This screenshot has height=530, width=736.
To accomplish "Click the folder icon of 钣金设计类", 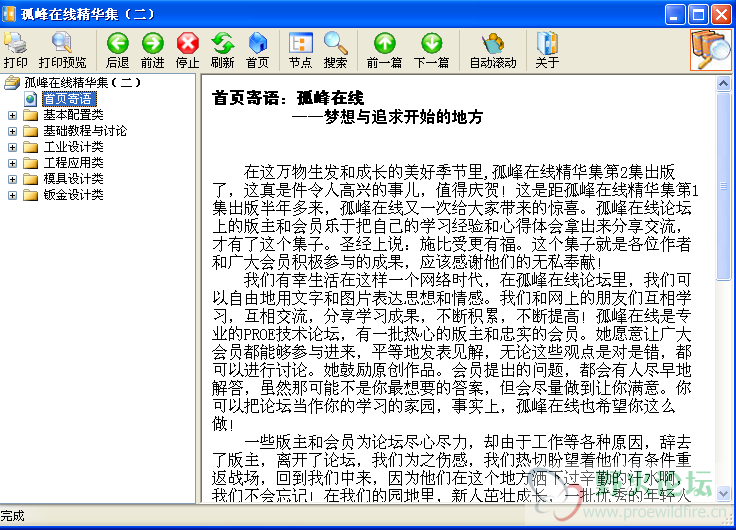I will tap(31, 195).
